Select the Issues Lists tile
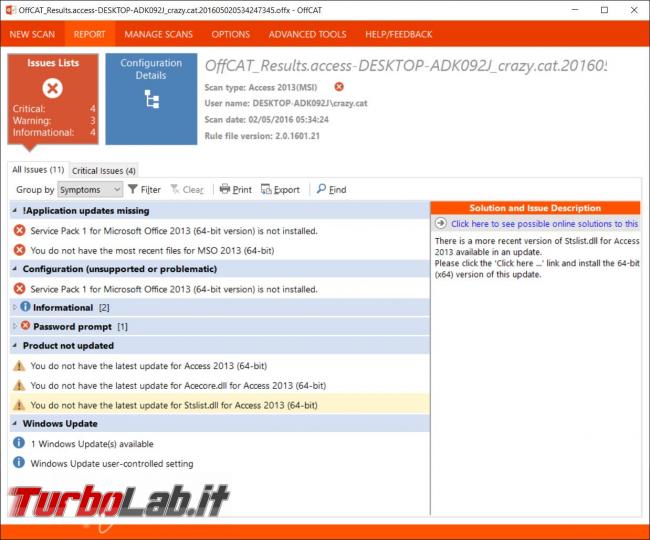This screenshot has width=650, height=540. [x=53, y=99]
